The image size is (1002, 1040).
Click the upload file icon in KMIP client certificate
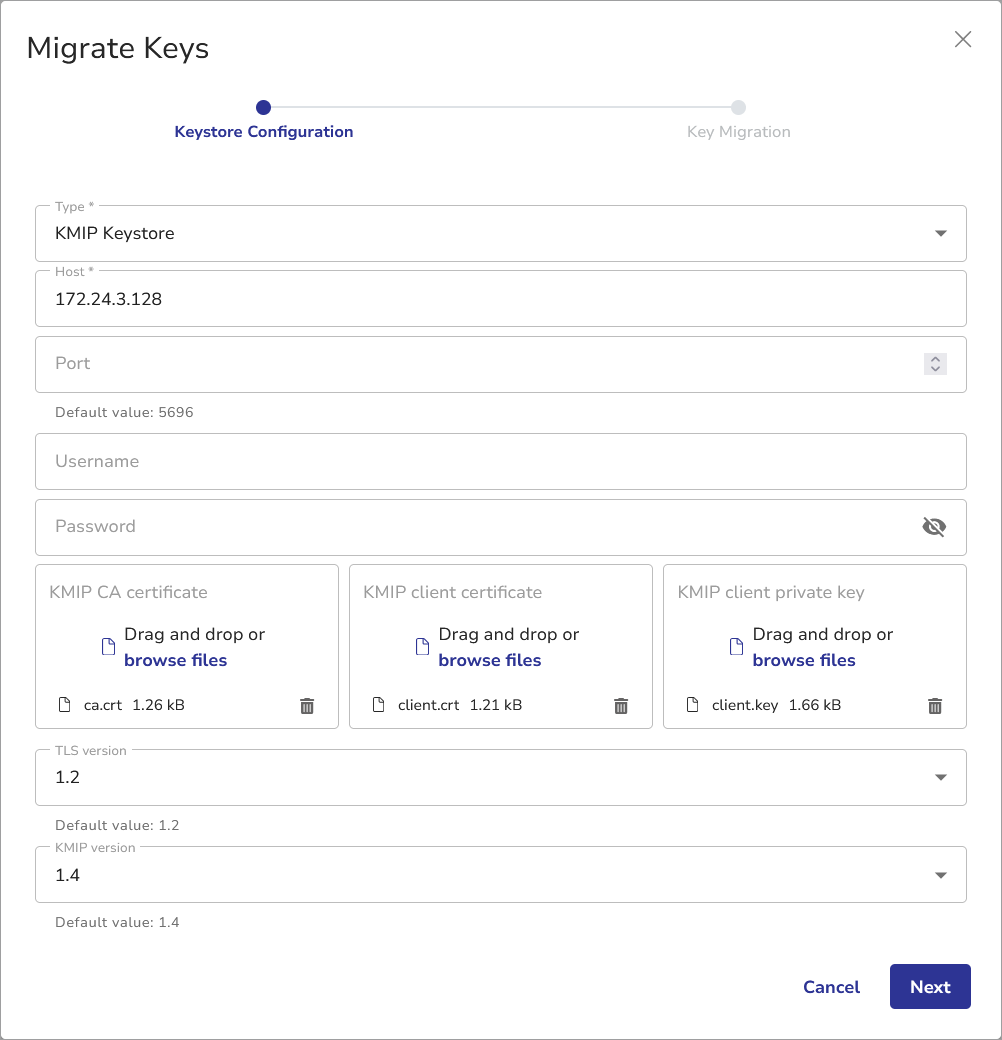423,647
